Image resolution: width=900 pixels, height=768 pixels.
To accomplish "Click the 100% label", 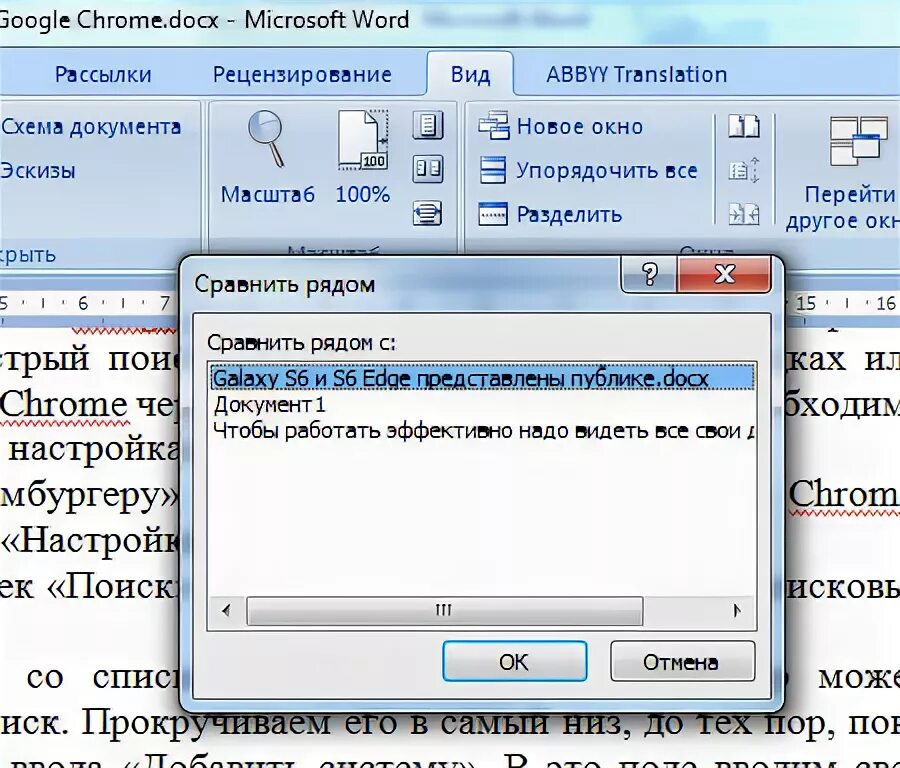I will tap(363, 195).
